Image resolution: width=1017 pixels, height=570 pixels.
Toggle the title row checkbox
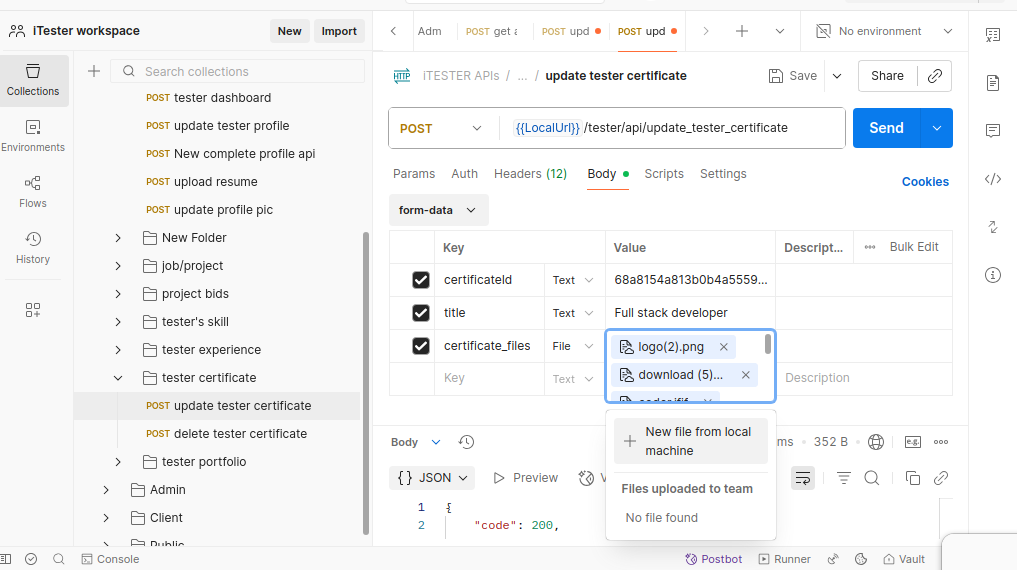pyautogui.click(x=421, y=313)
